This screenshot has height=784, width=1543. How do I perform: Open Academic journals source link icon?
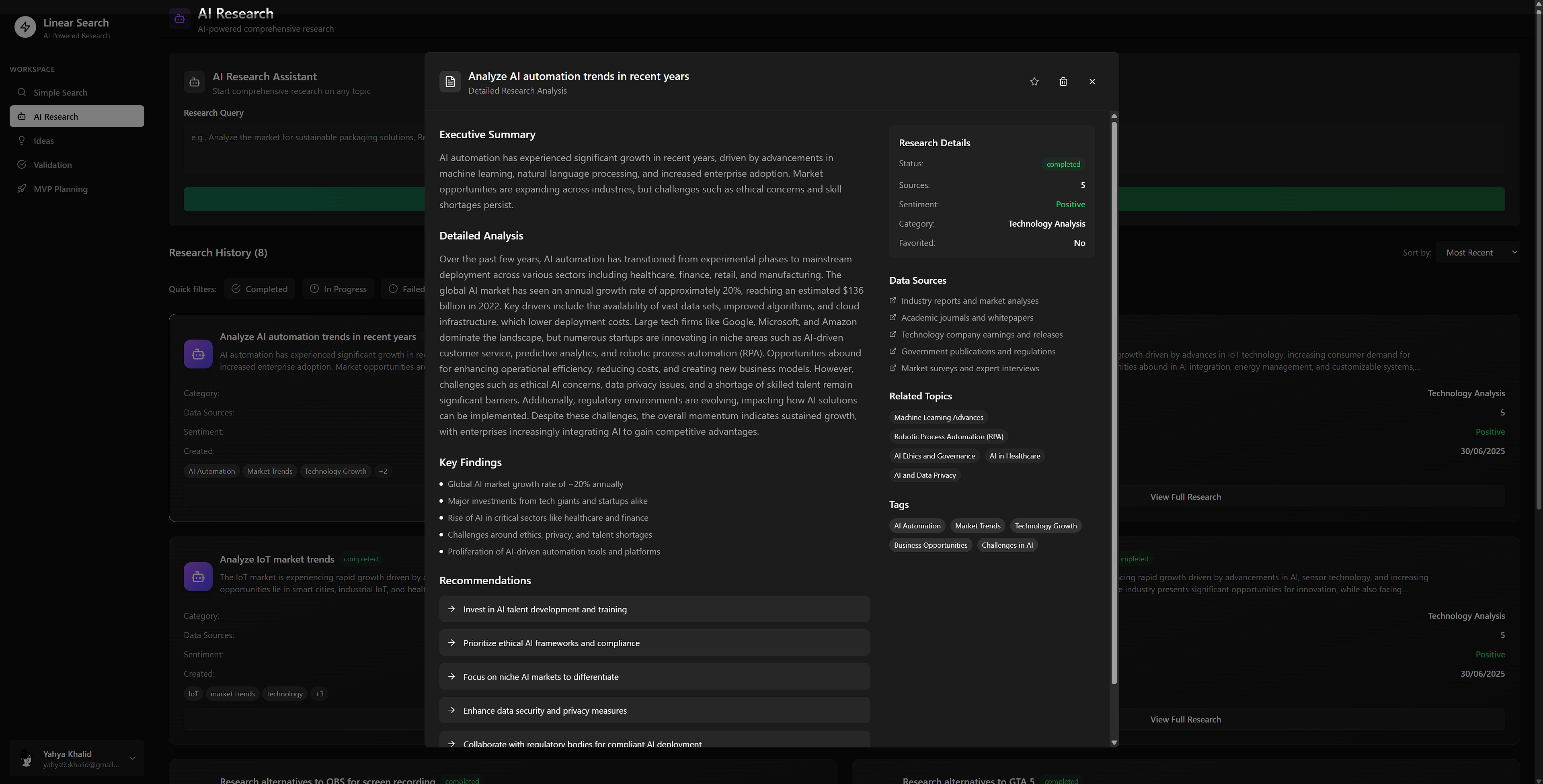click(x=893, y=317)
